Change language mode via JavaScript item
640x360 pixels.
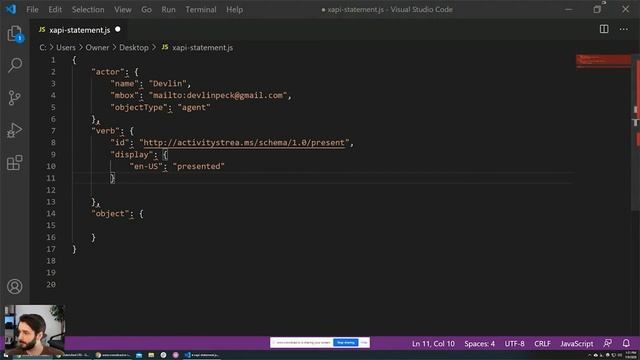(577, 344)
